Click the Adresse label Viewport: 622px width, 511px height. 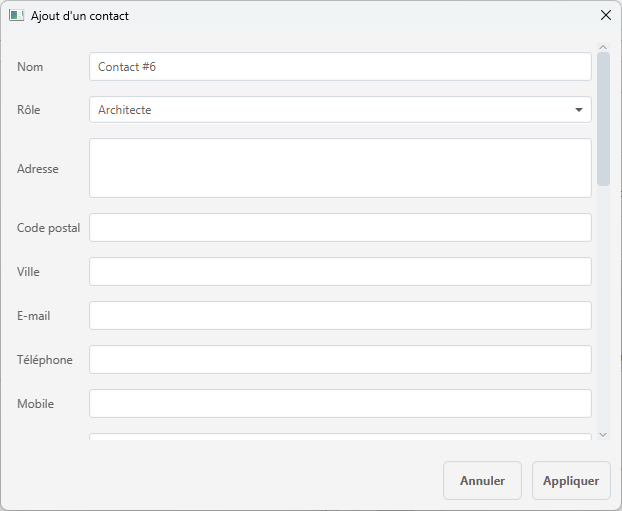(38, 169)
